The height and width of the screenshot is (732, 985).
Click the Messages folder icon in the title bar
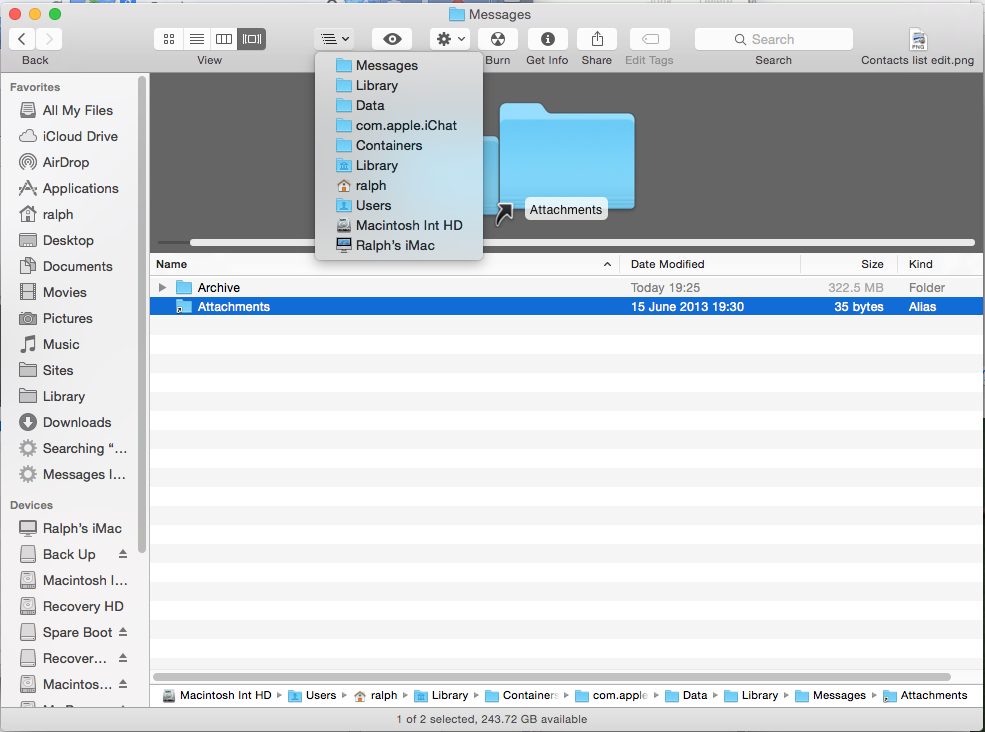coord(457,14)
